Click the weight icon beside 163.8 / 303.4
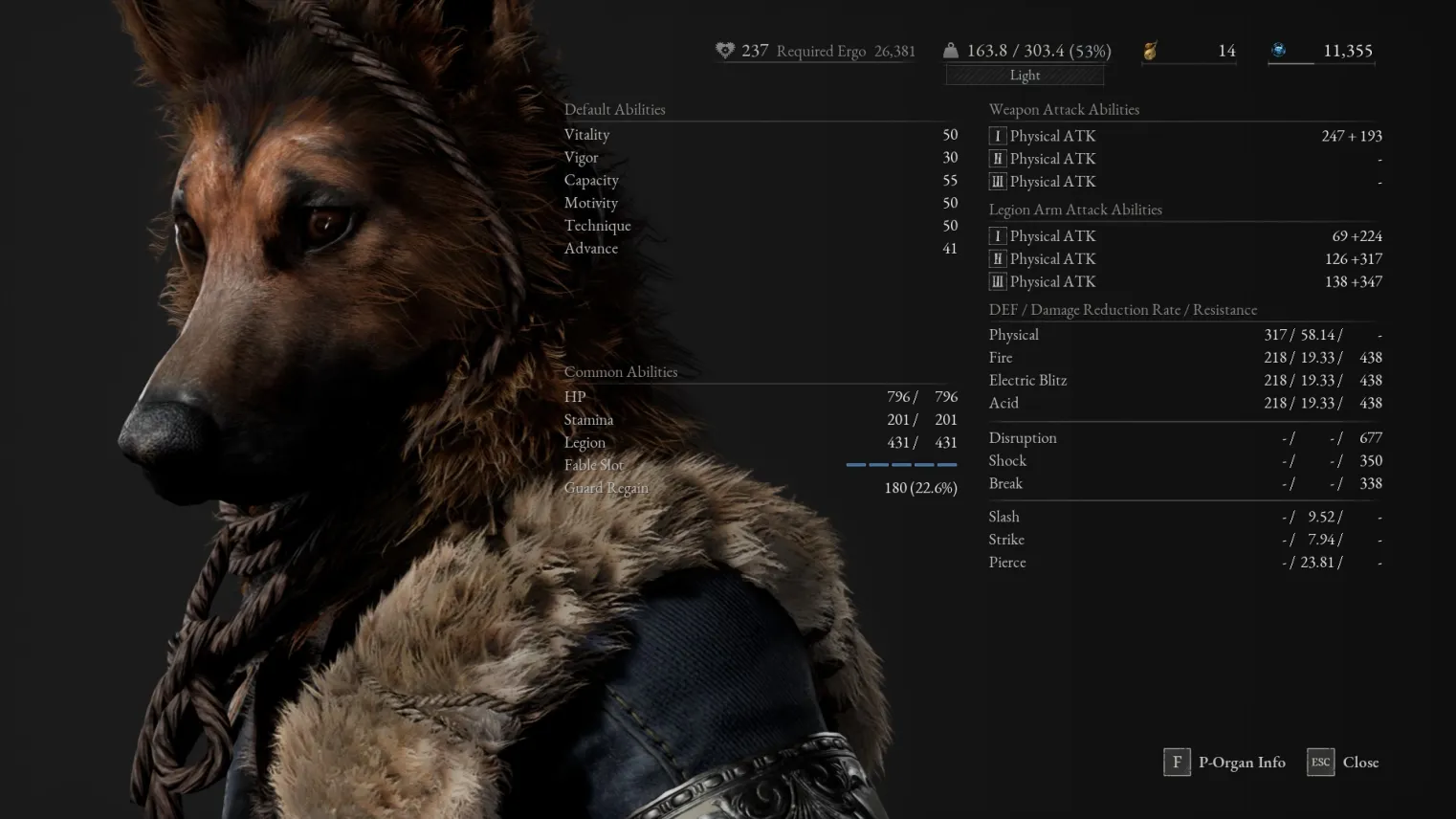This screenshot has width=1456, height=819. (950, 51)
